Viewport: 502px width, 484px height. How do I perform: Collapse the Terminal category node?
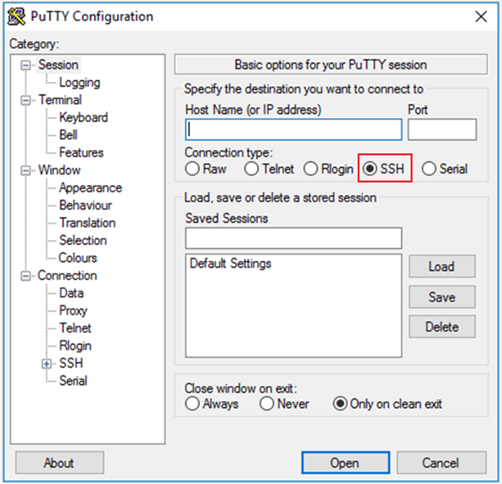pos(26,100)
